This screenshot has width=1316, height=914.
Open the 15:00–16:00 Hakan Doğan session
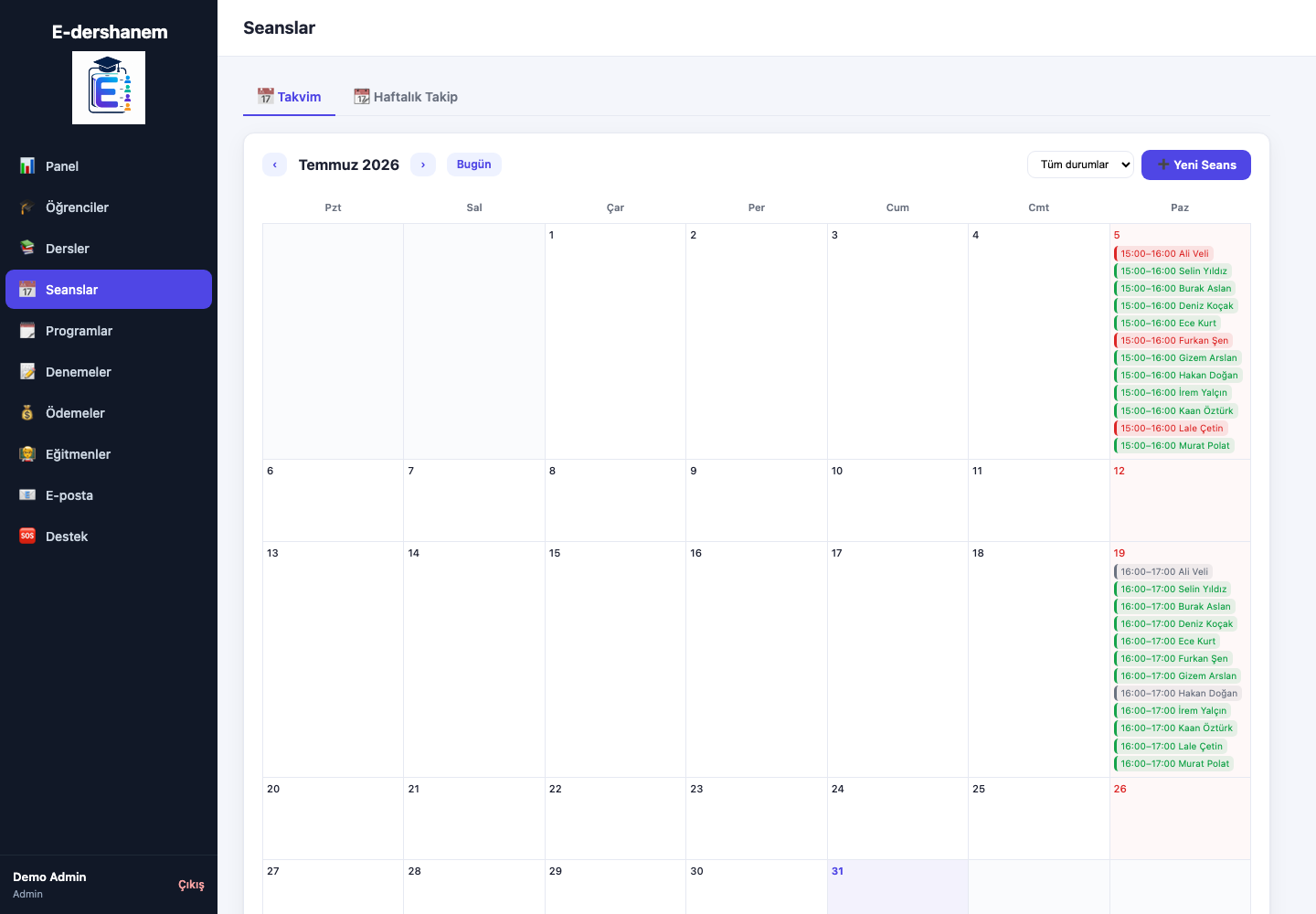tap(1178, 376)
